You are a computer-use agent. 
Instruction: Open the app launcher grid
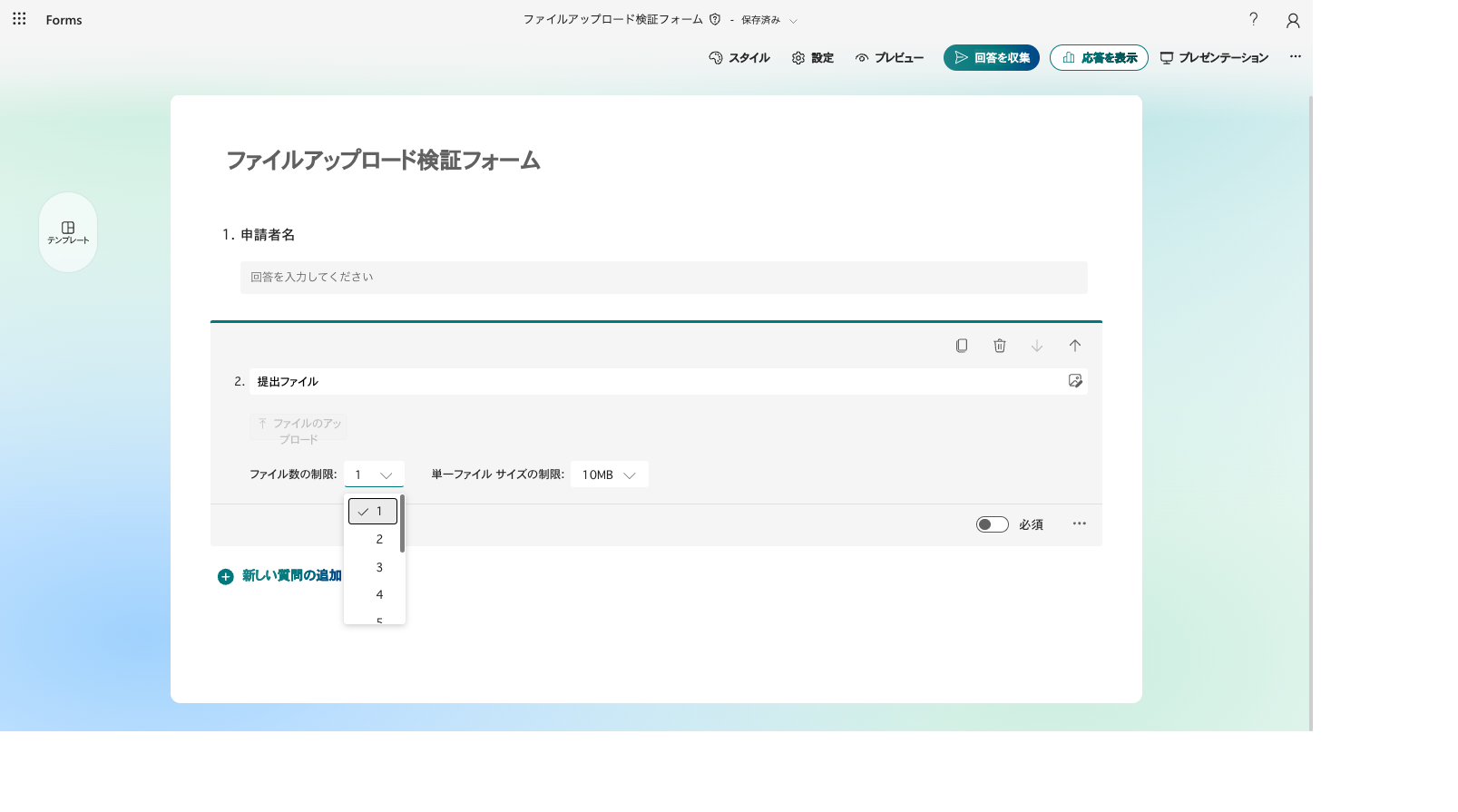click(x=19, y=19)
